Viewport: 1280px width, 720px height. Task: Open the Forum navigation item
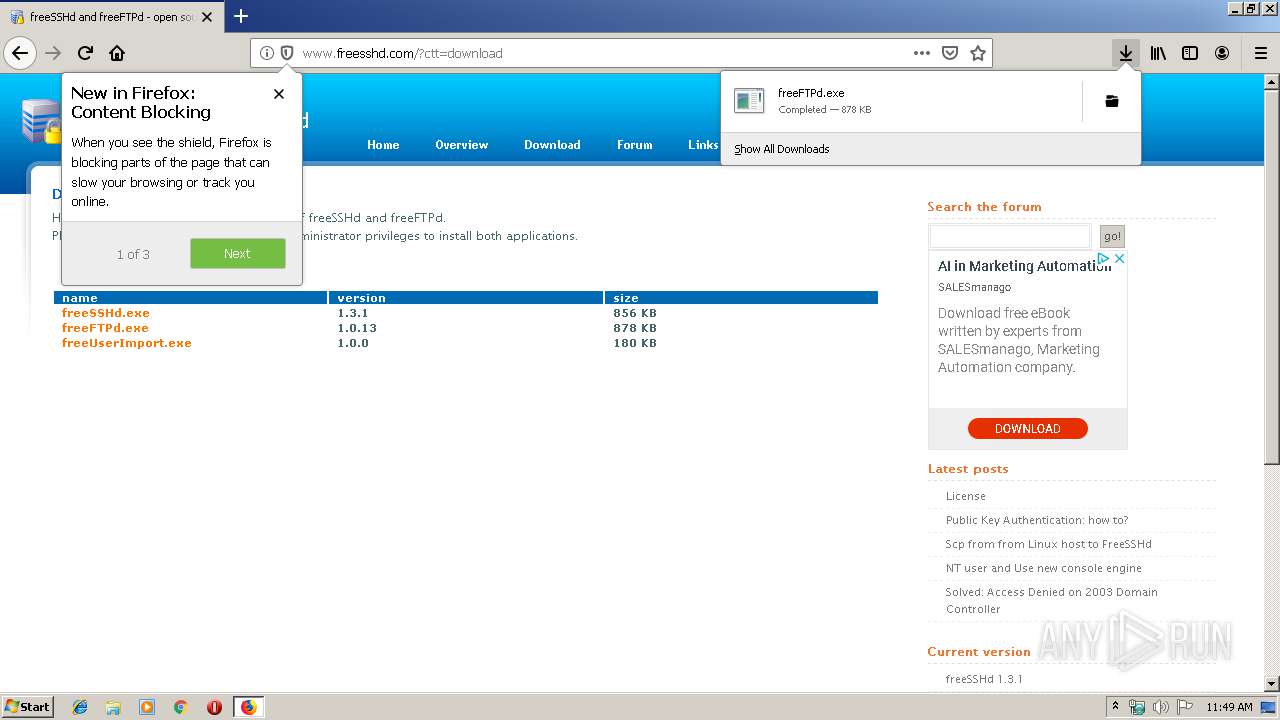coord(634,145)
